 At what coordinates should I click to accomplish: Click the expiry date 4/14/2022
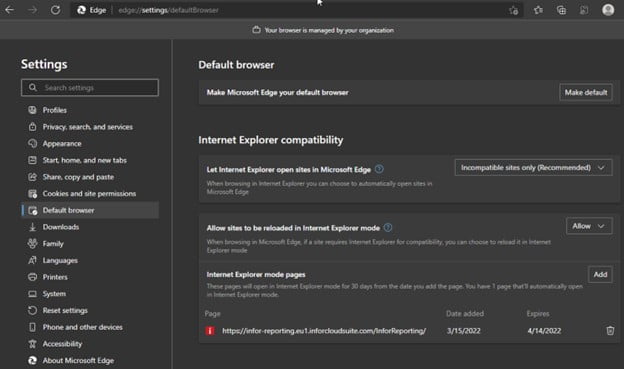tap(544, 331)
